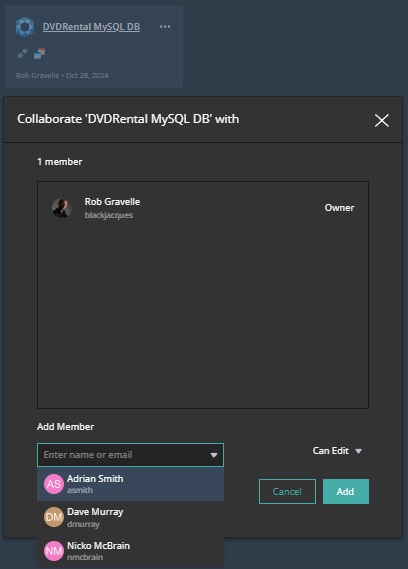Close the Collaborate dialog with the X

pos(382,120)
